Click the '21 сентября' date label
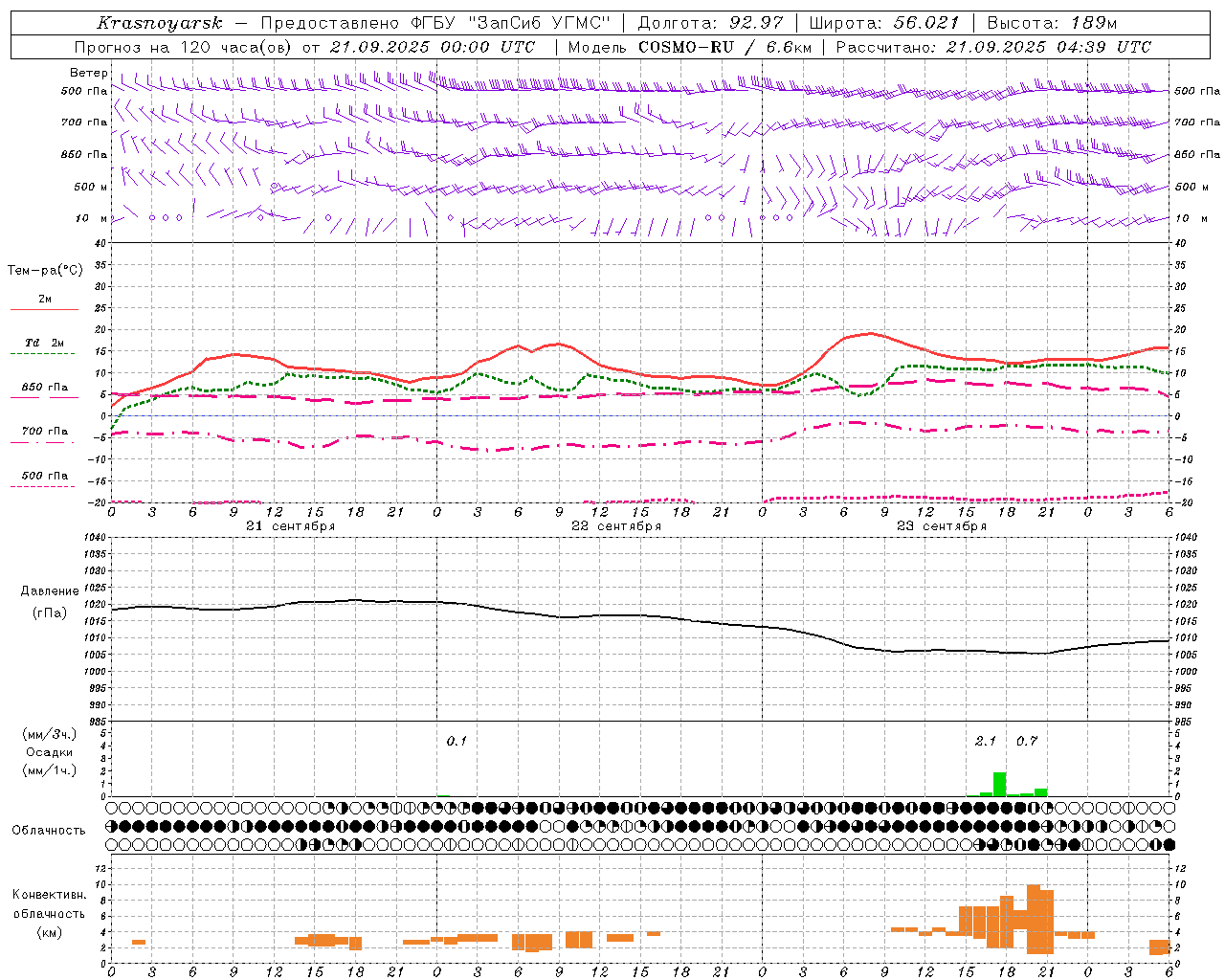This screenshot has height=980, width=1225. click(290, 526)
